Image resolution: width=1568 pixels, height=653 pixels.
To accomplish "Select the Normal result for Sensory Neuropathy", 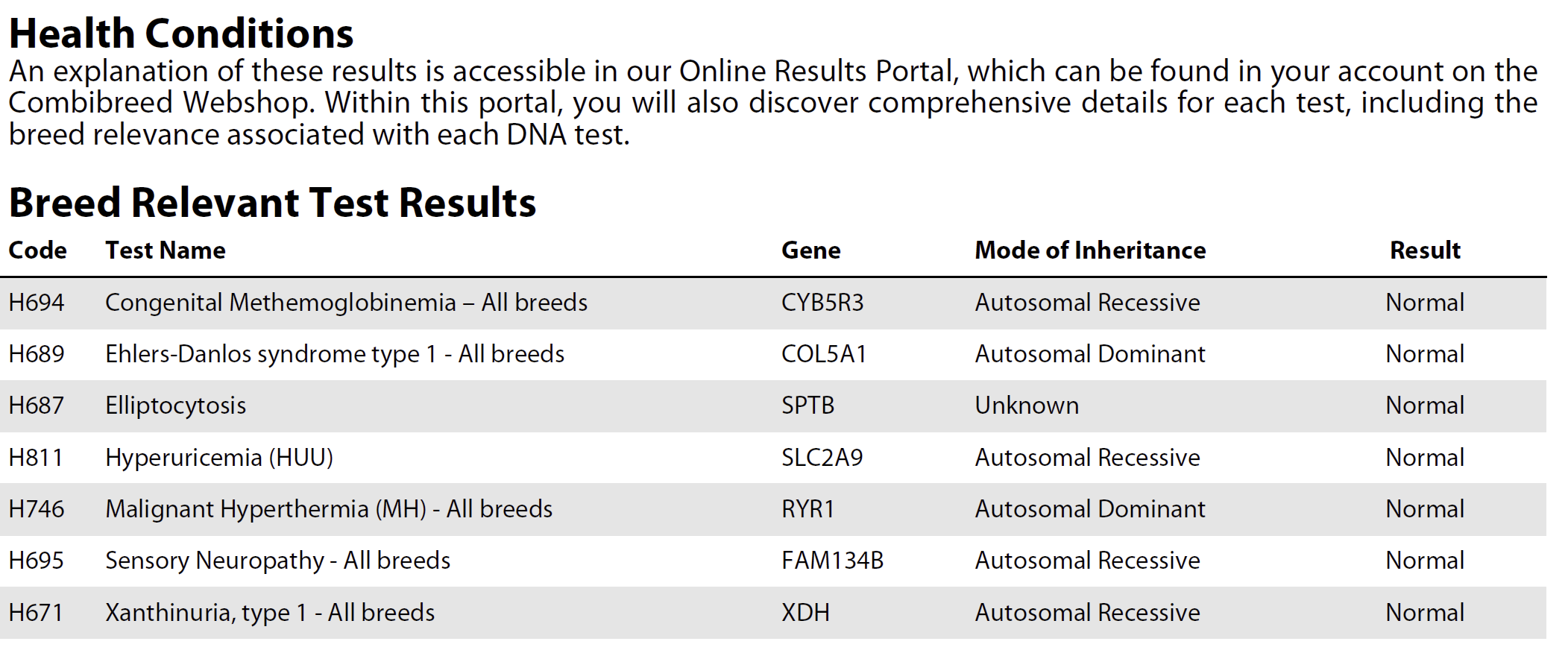I will pos(1424,561).
